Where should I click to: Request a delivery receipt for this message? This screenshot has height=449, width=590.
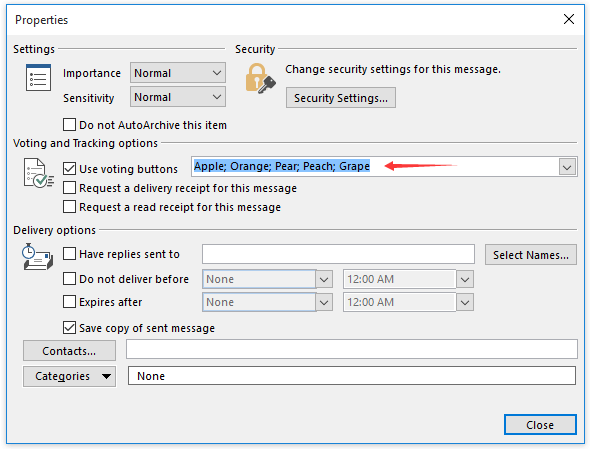tap(69, 188)
